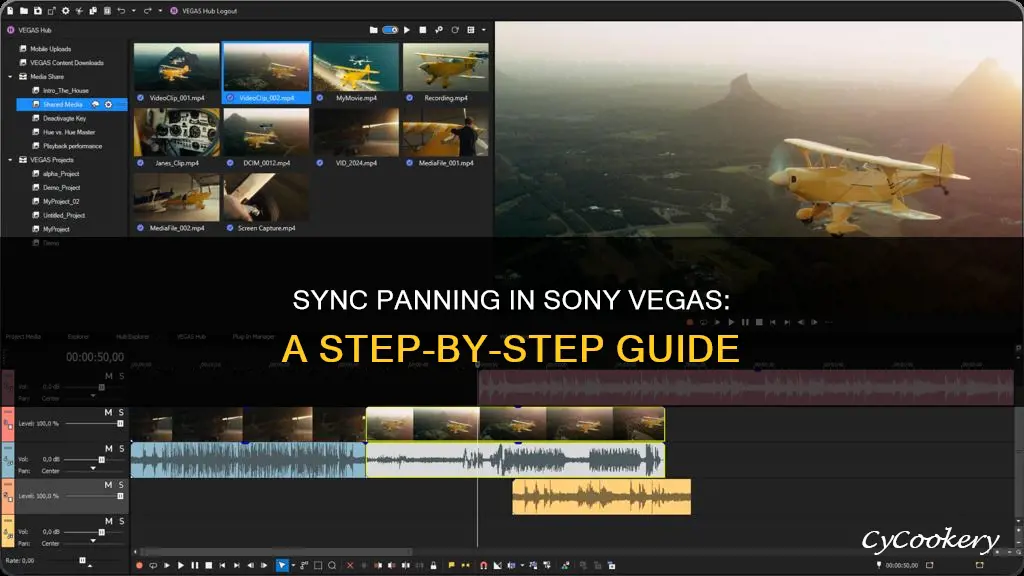Open the edit tool dropdown arrow

tap(293, 566)
